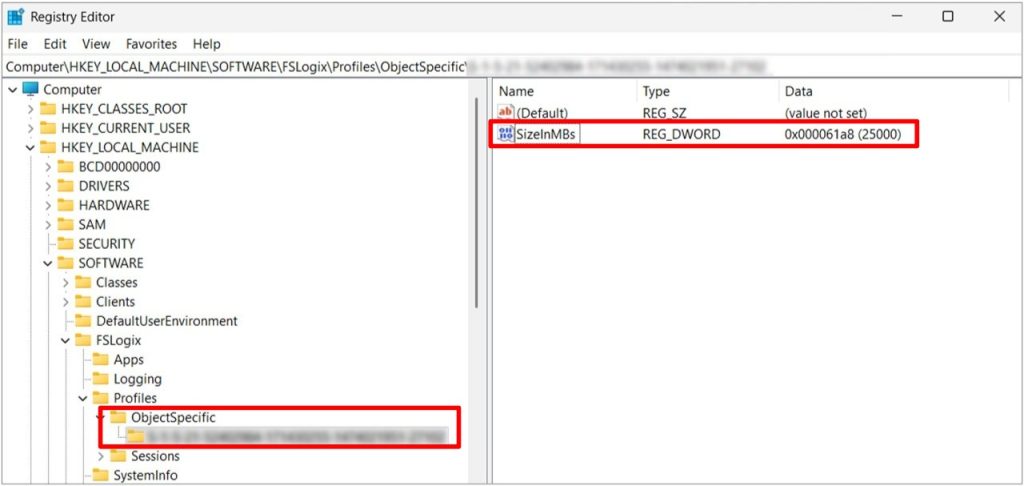Image resolution: width=1024 pixels, height=486 pixels.
Task: Click the Registry Editor title bar icon
Action: pyautogui.click(x=16, y=16)
